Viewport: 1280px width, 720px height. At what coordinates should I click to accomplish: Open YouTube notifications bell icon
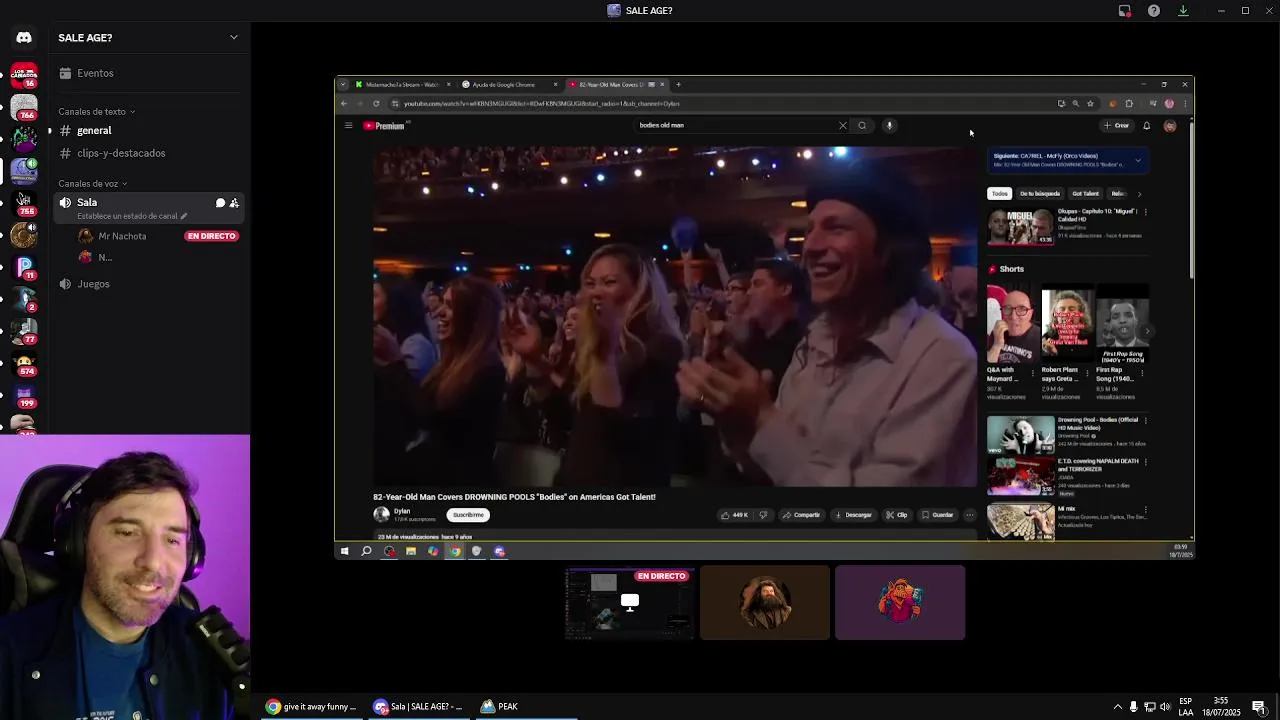click(1147, 126)
